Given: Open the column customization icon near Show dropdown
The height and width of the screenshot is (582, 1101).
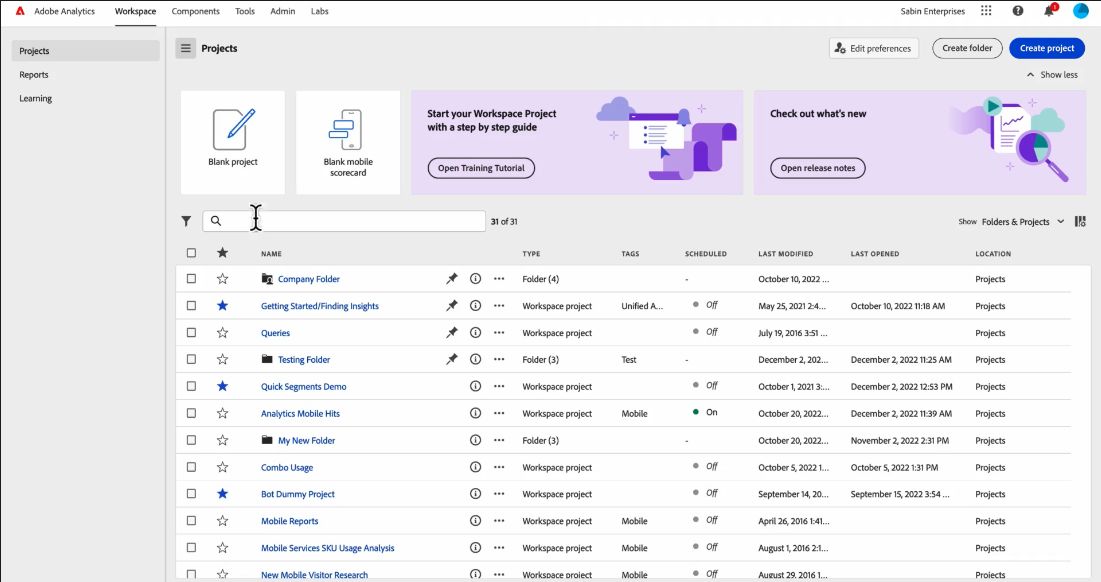Looking at the screenshot, I should click(1079, 221).
